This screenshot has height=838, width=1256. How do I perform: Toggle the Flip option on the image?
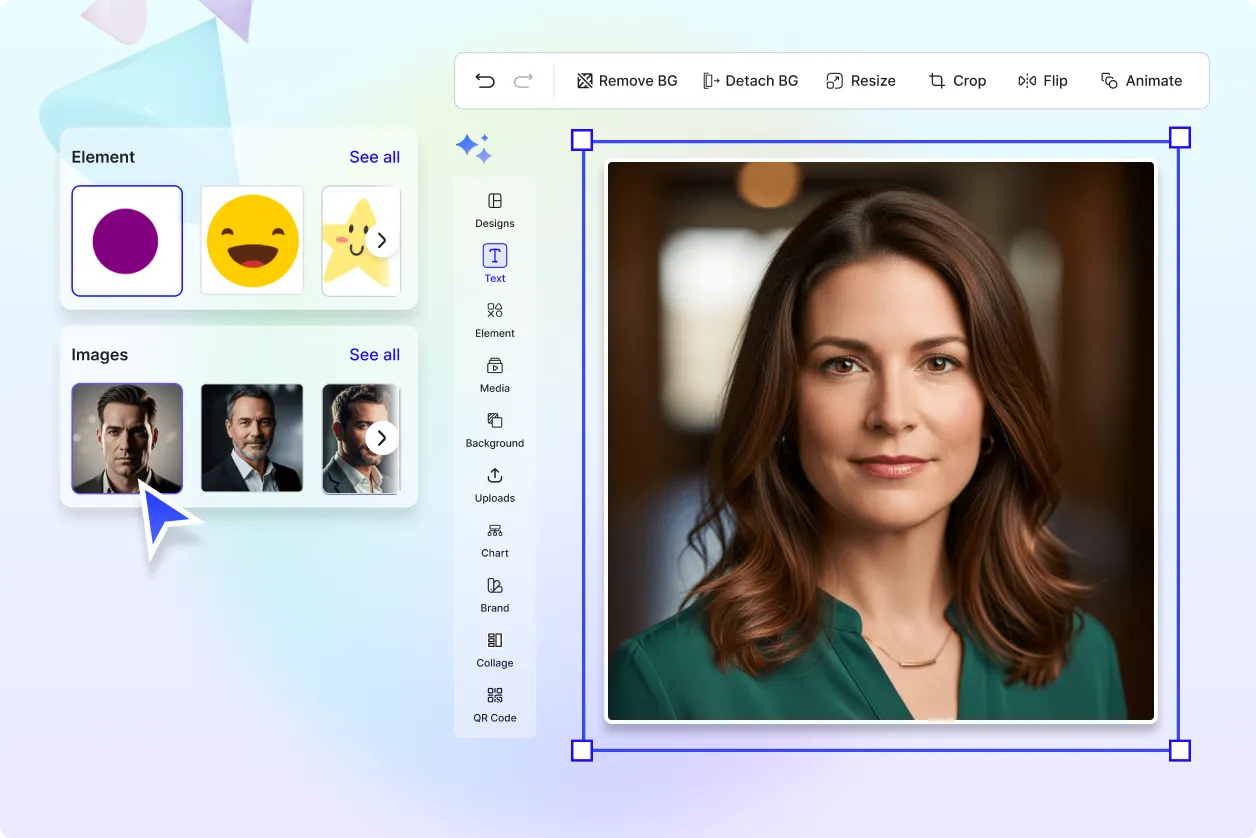pyautogui.click(x=1042, y=80)
